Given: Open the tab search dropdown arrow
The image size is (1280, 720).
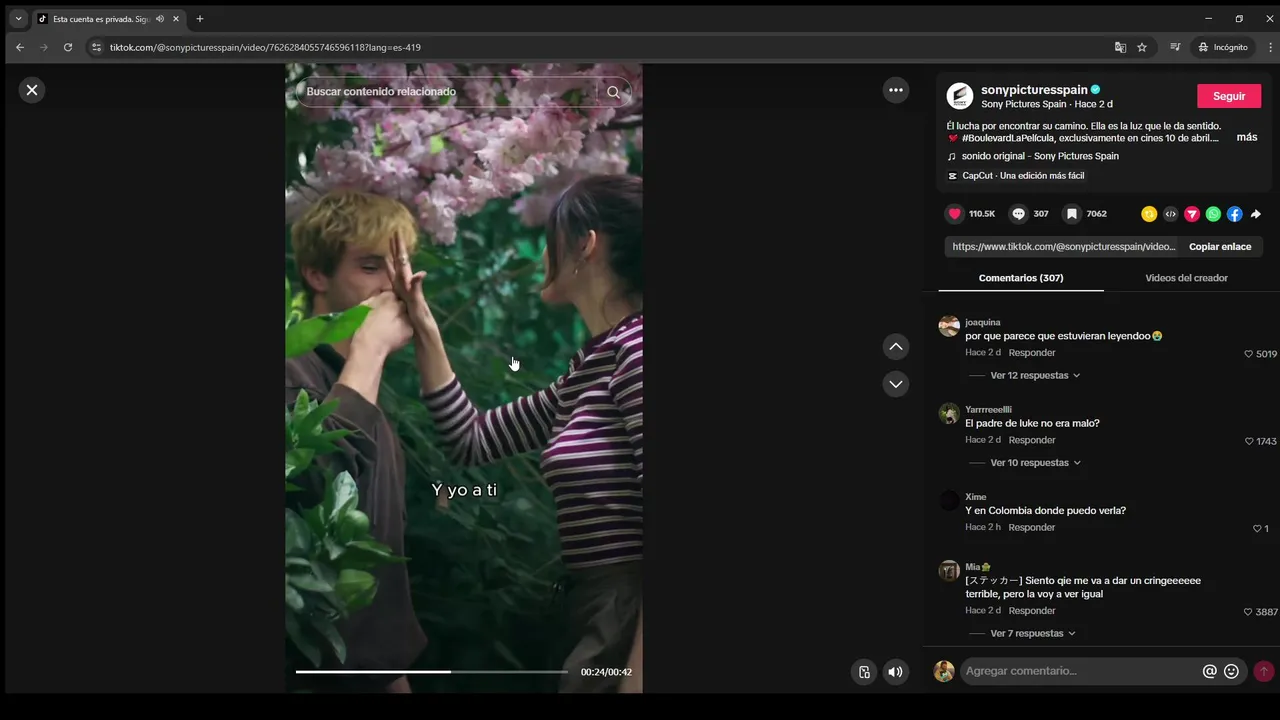Looking at the screenshot, I should [x=18, y=19].
